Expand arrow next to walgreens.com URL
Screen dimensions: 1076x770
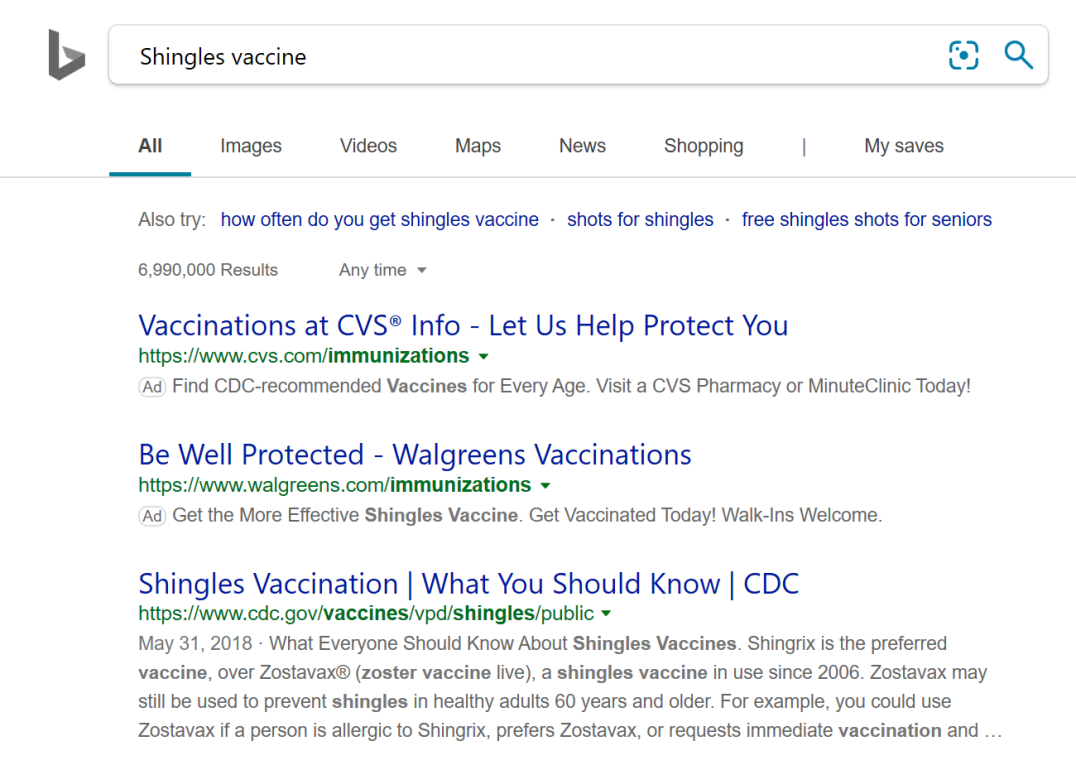pyautogui.click(x=546, y=485)
